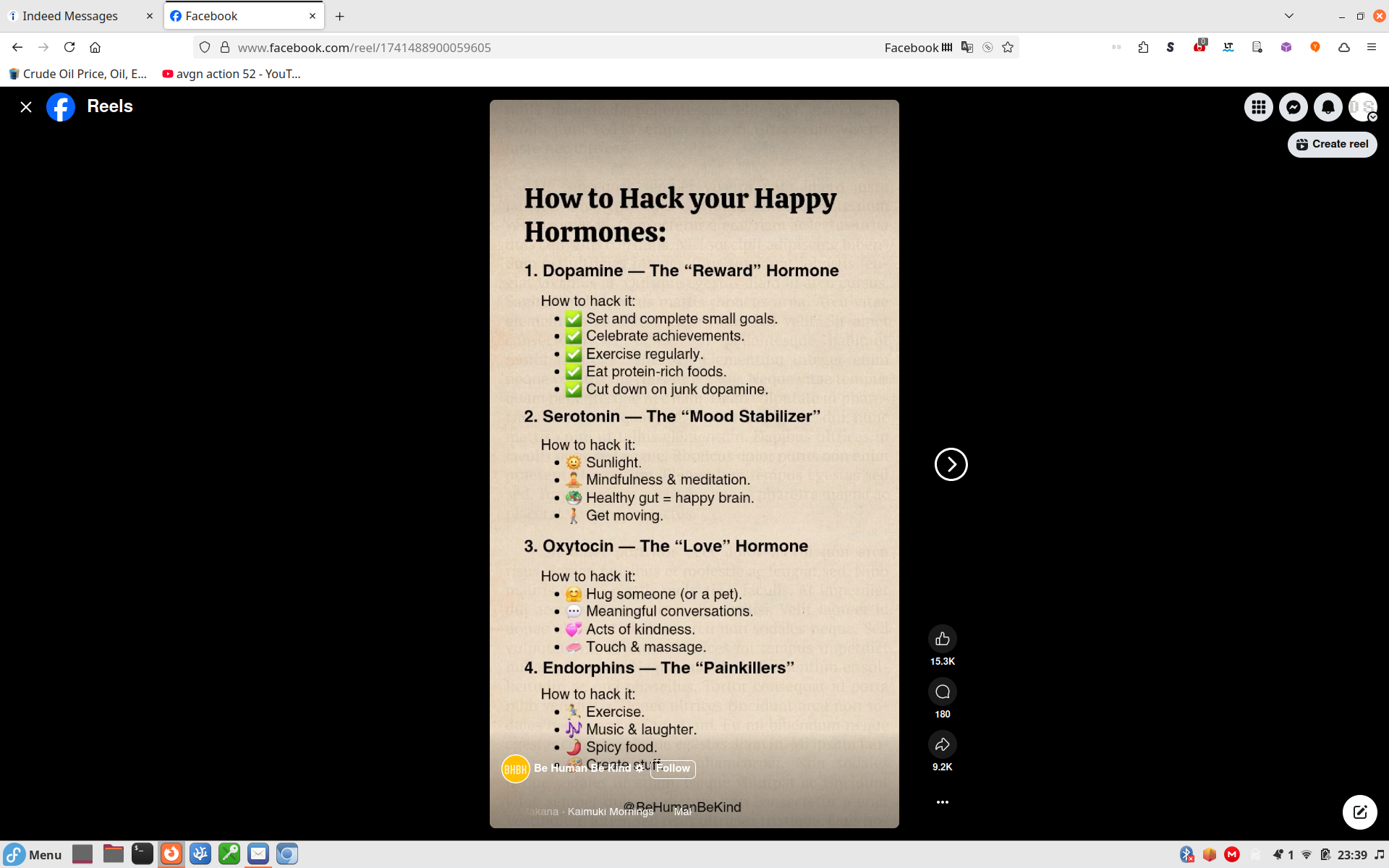Open three-dot more options for reel
Image resolution: width=1389 pixels, height=868 pixels.
[942, 801]
